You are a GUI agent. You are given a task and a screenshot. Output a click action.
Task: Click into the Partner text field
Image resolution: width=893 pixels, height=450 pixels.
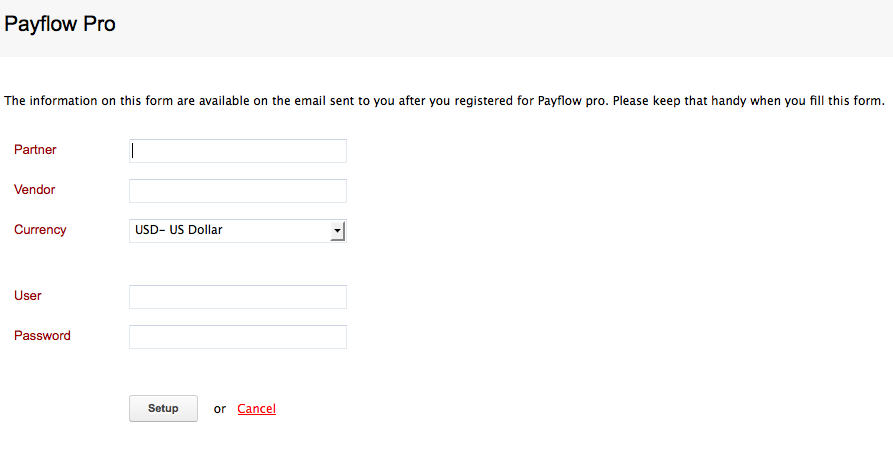238,151
